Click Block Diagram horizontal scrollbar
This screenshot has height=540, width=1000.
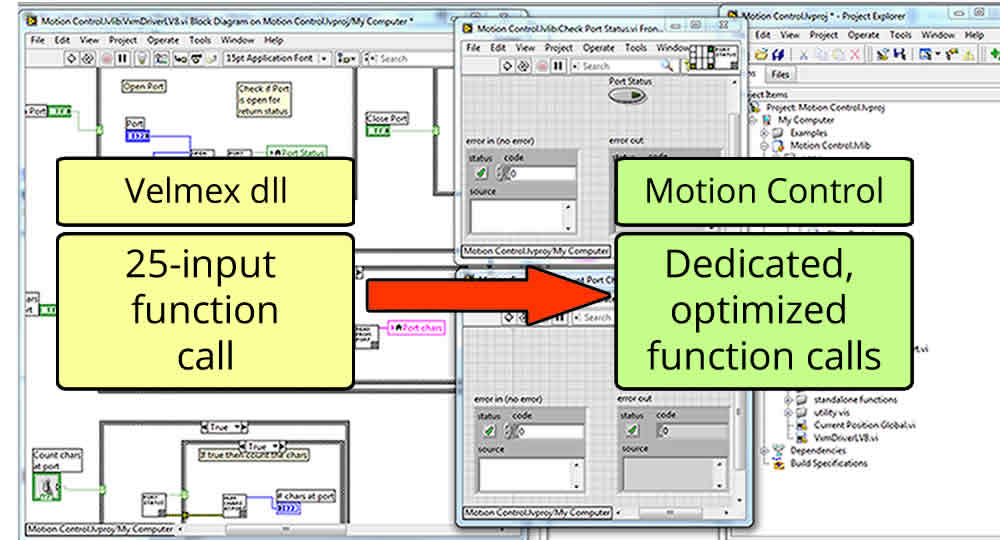point(288,529)
